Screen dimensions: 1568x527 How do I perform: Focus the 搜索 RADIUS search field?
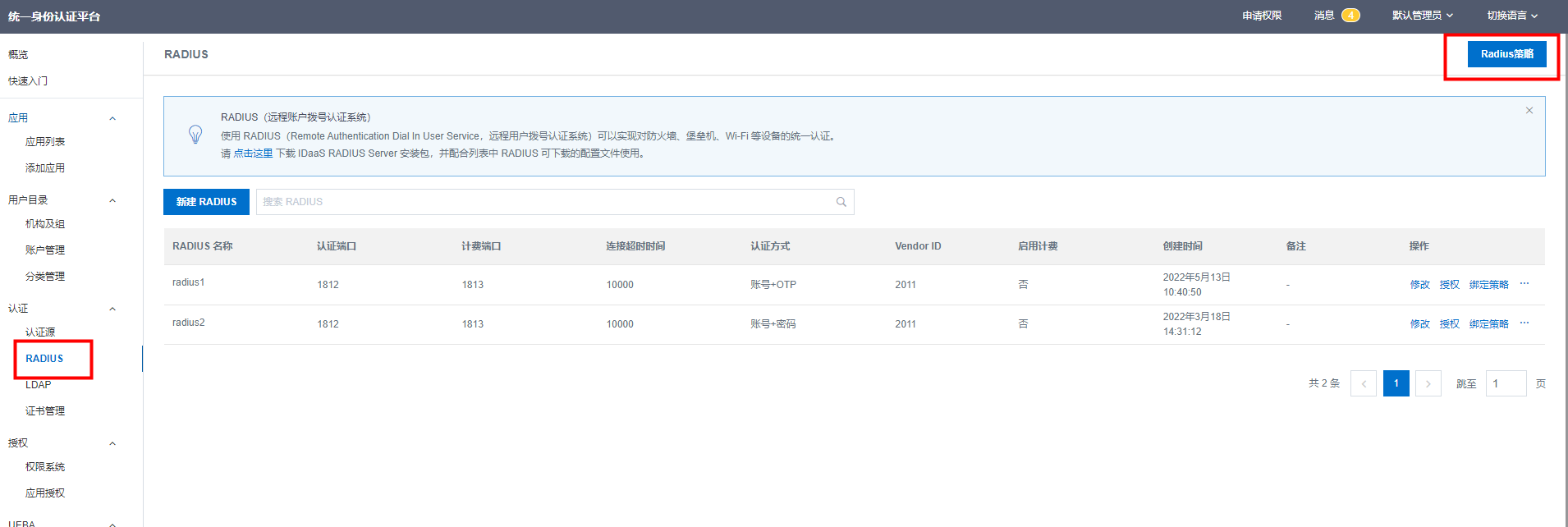coord(542,202)
